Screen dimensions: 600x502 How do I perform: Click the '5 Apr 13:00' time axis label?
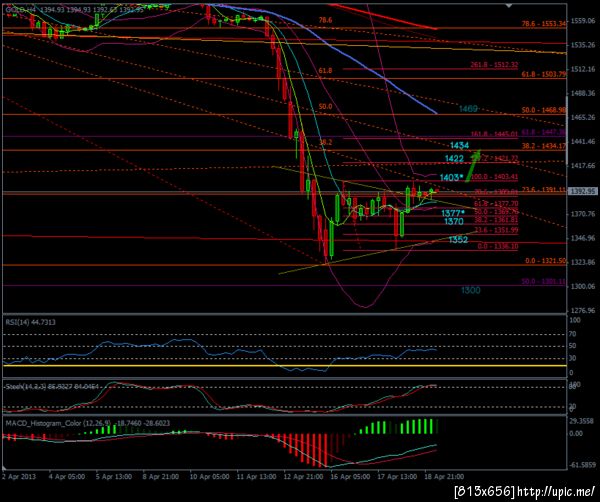coord(114,476)
